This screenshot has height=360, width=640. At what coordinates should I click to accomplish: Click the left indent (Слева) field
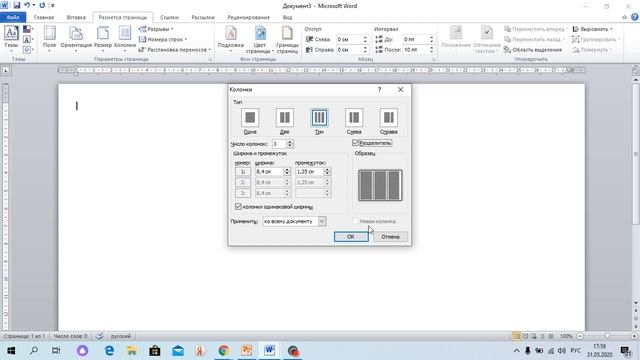click(x=349, y=39)
